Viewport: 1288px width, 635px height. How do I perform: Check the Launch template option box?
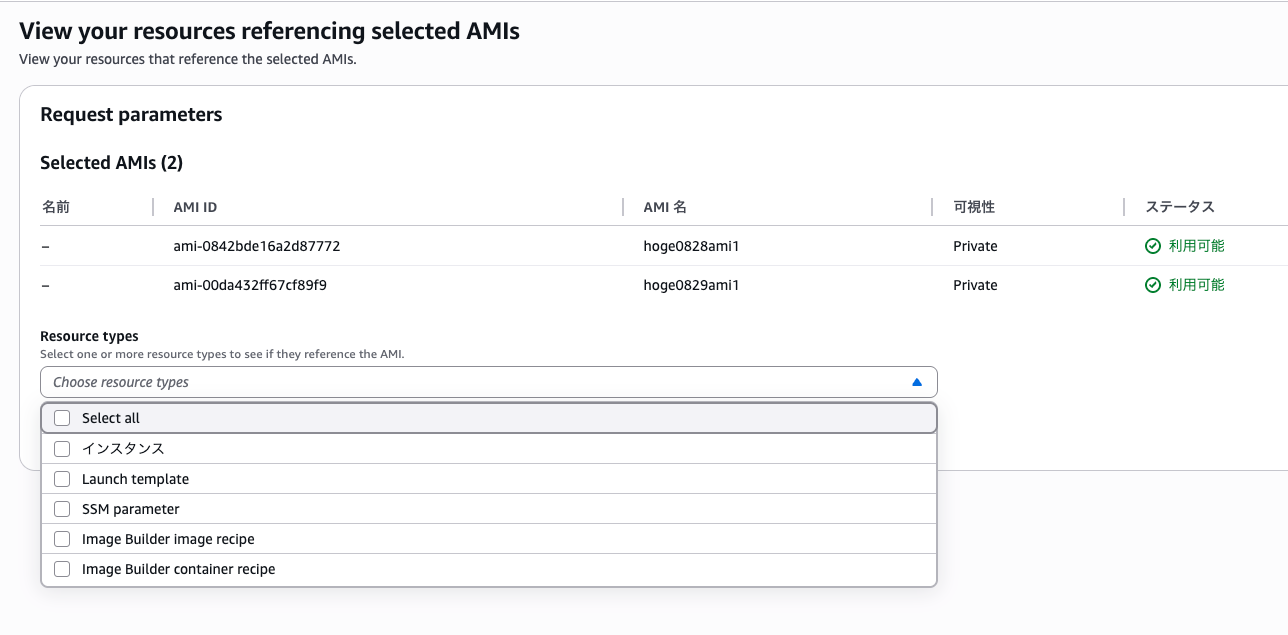coord(62,479)
